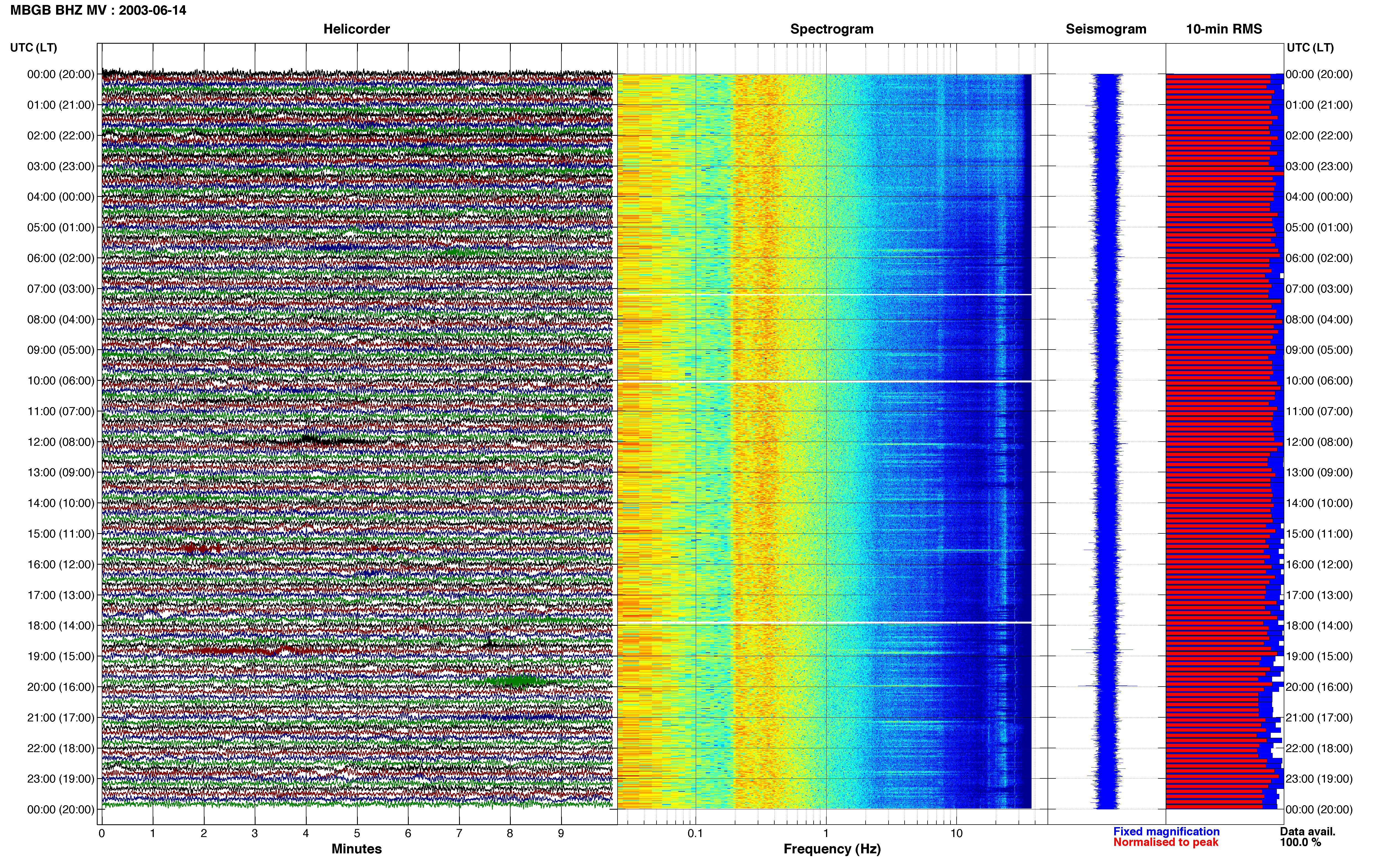Click frequency tick label '0.1'
The image size is (1388, 868).
[x=696, y=833]
